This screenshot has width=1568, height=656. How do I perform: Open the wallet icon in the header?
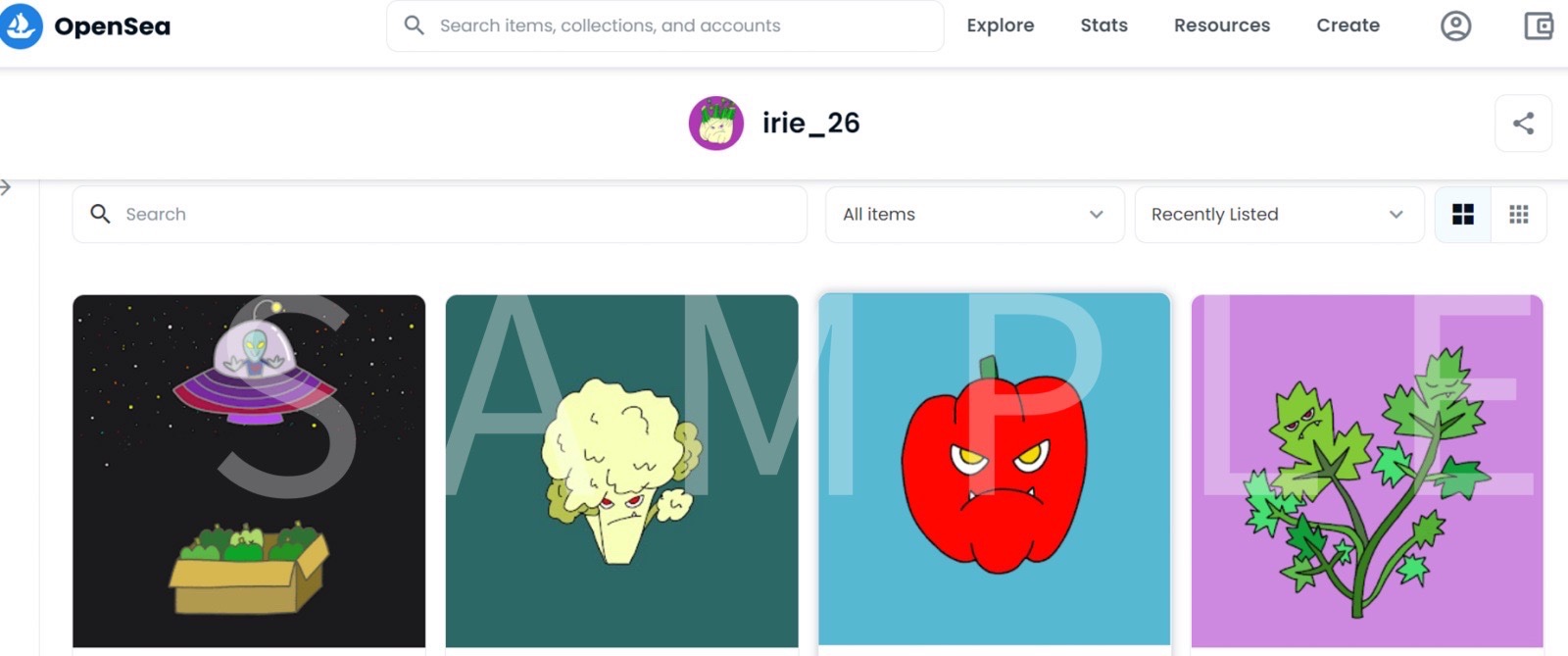click(x=1539, y=25)
